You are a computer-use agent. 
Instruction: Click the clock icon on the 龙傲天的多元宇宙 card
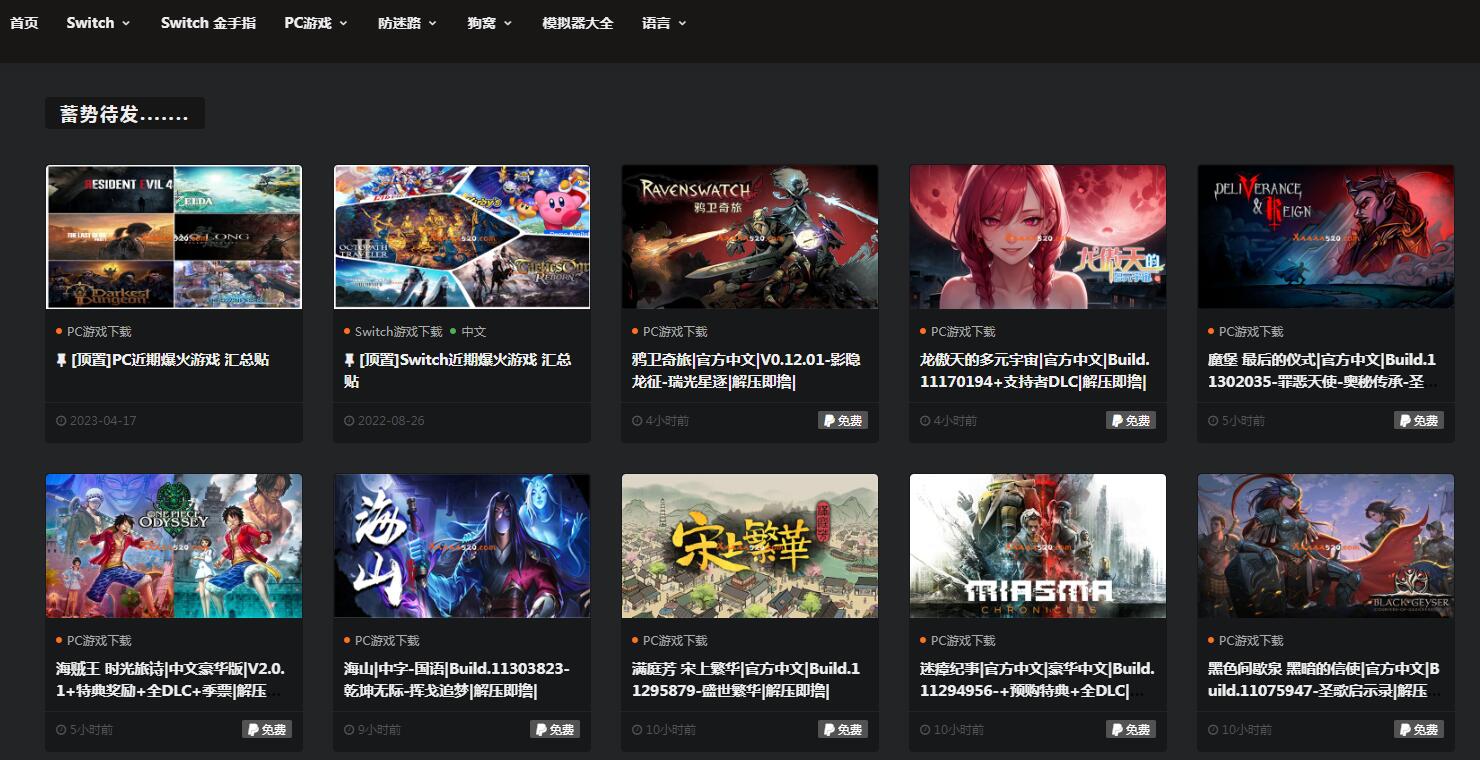tap(925, 421)
